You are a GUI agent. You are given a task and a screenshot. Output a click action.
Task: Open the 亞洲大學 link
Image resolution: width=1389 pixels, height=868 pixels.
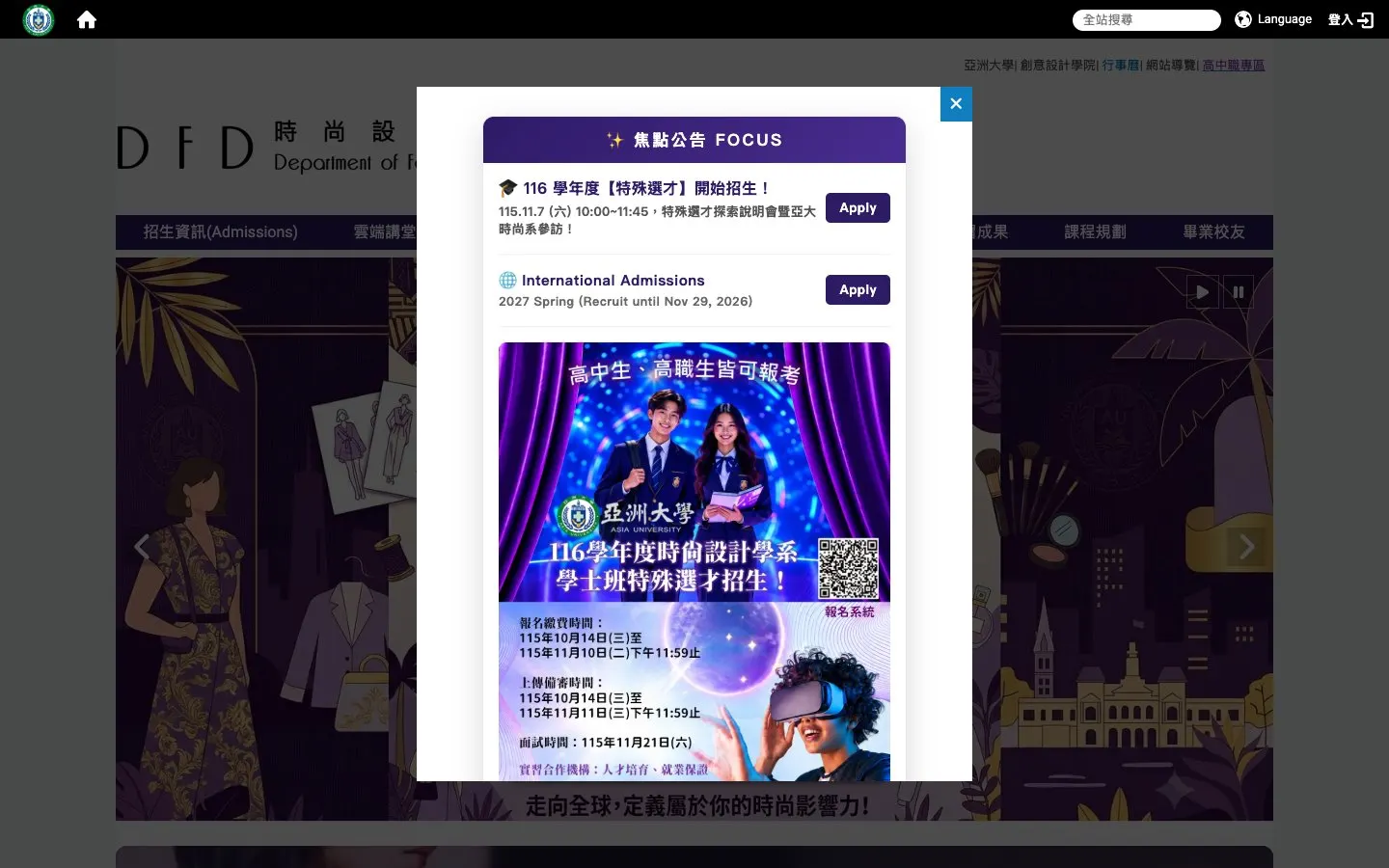(x=989, y=65)
